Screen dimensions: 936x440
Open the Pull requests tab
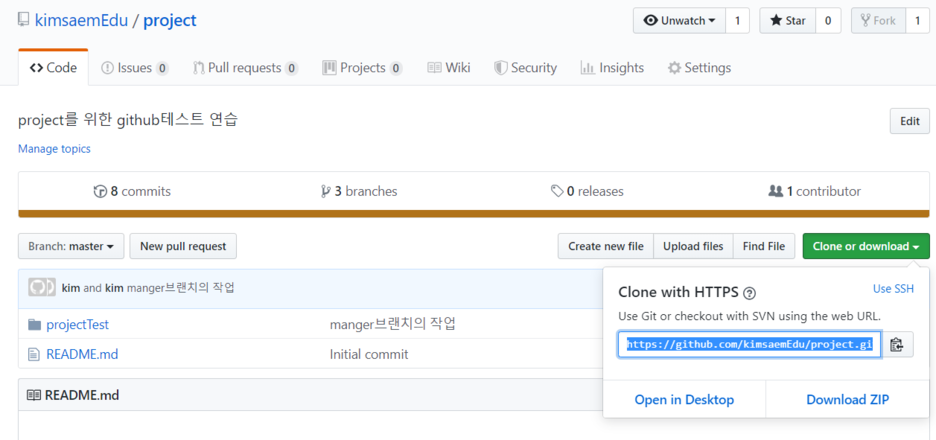[x=245, y=68]
